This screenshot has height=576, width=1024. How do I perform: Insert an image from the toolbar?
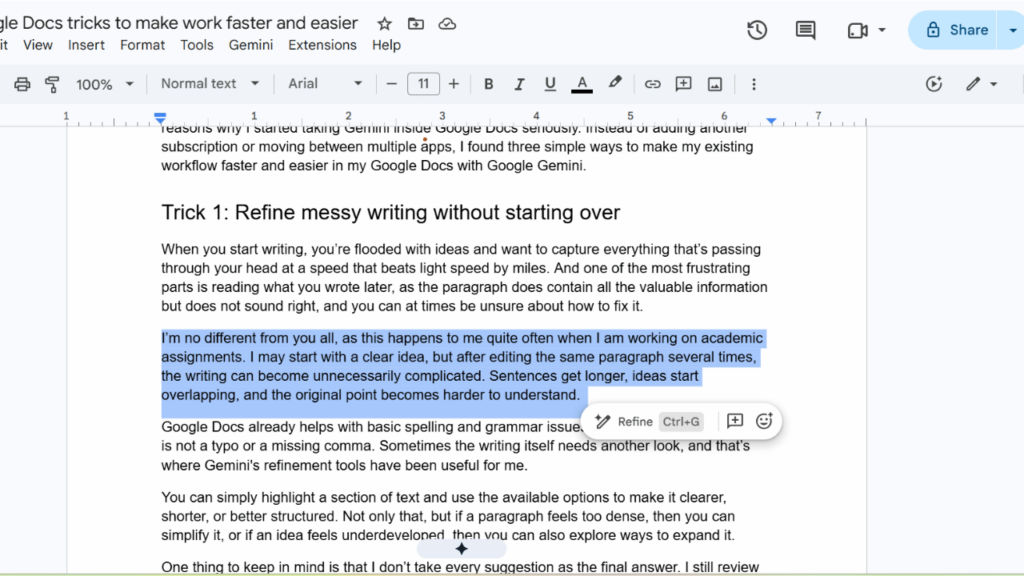point(715,84)
